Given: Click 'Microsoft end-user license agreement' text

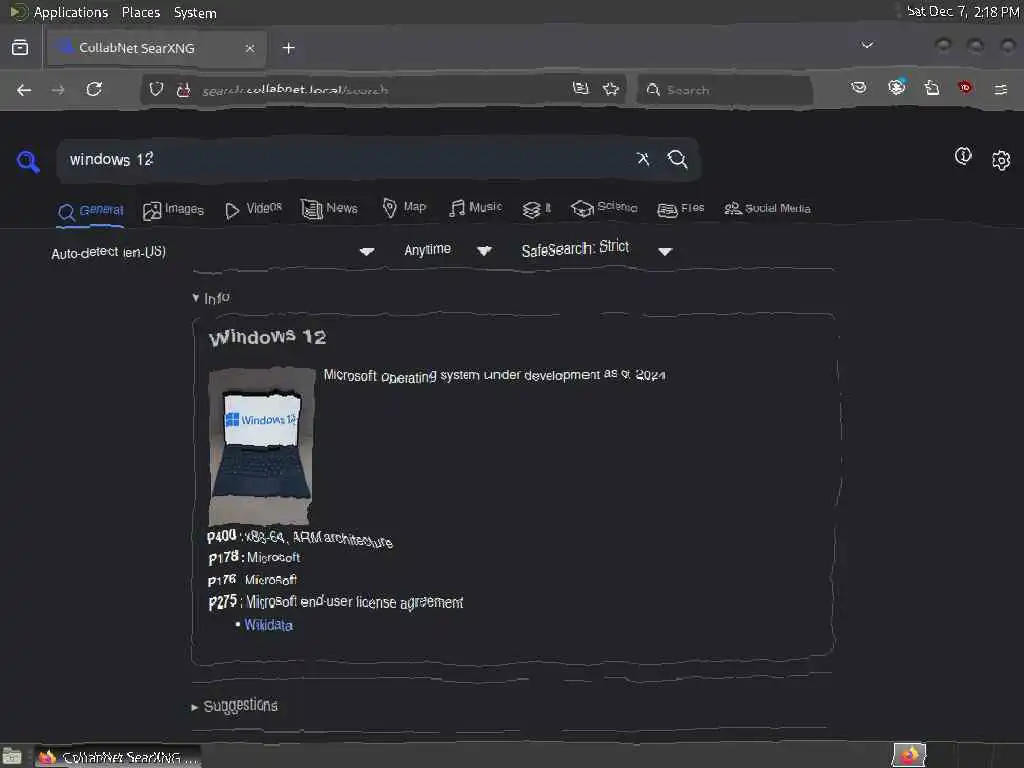Looking at the screenshot, I should pos(355,601).
